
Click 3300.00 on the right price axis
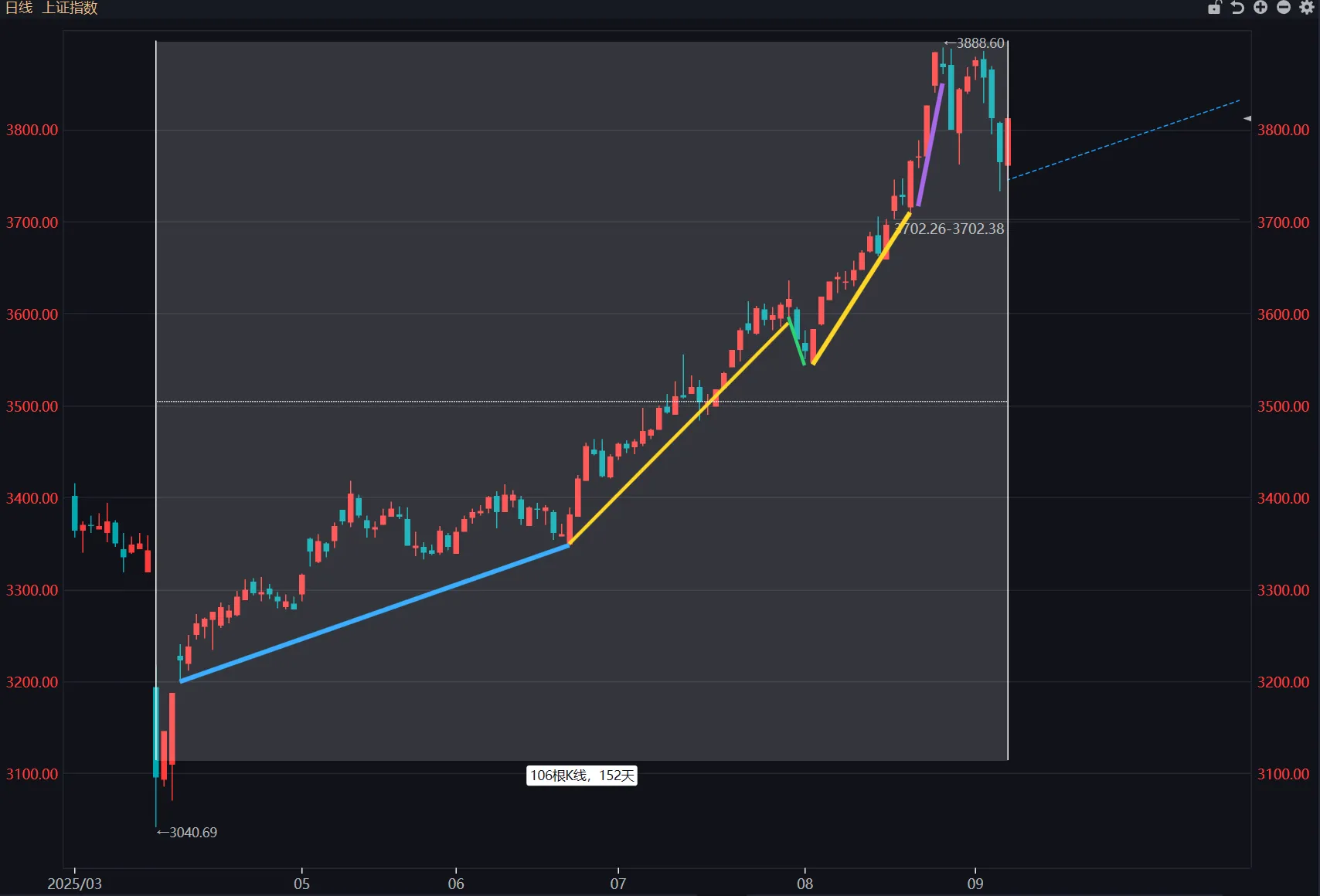click(1283, 590)
